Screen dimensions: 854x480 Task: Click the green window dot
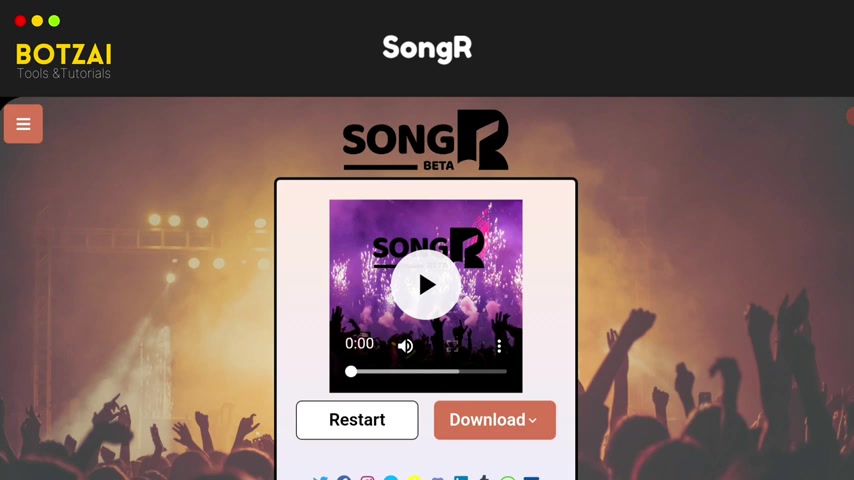(54, 21)
